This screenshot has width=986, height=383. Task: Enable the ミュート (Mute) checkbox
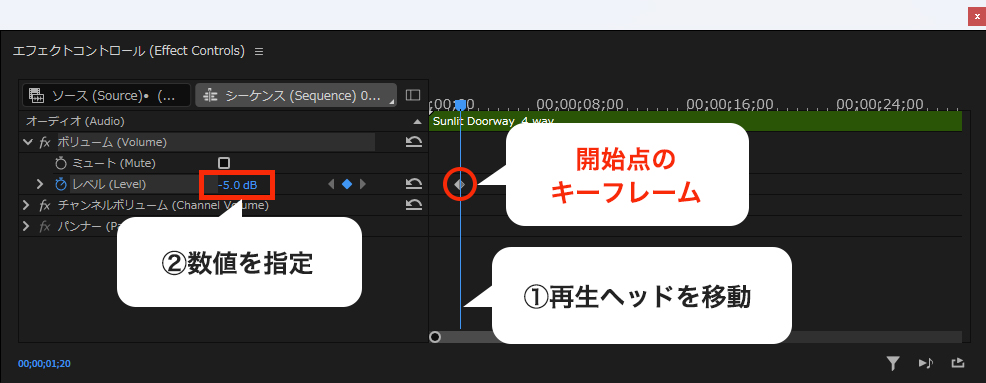(x=223, y=163)
